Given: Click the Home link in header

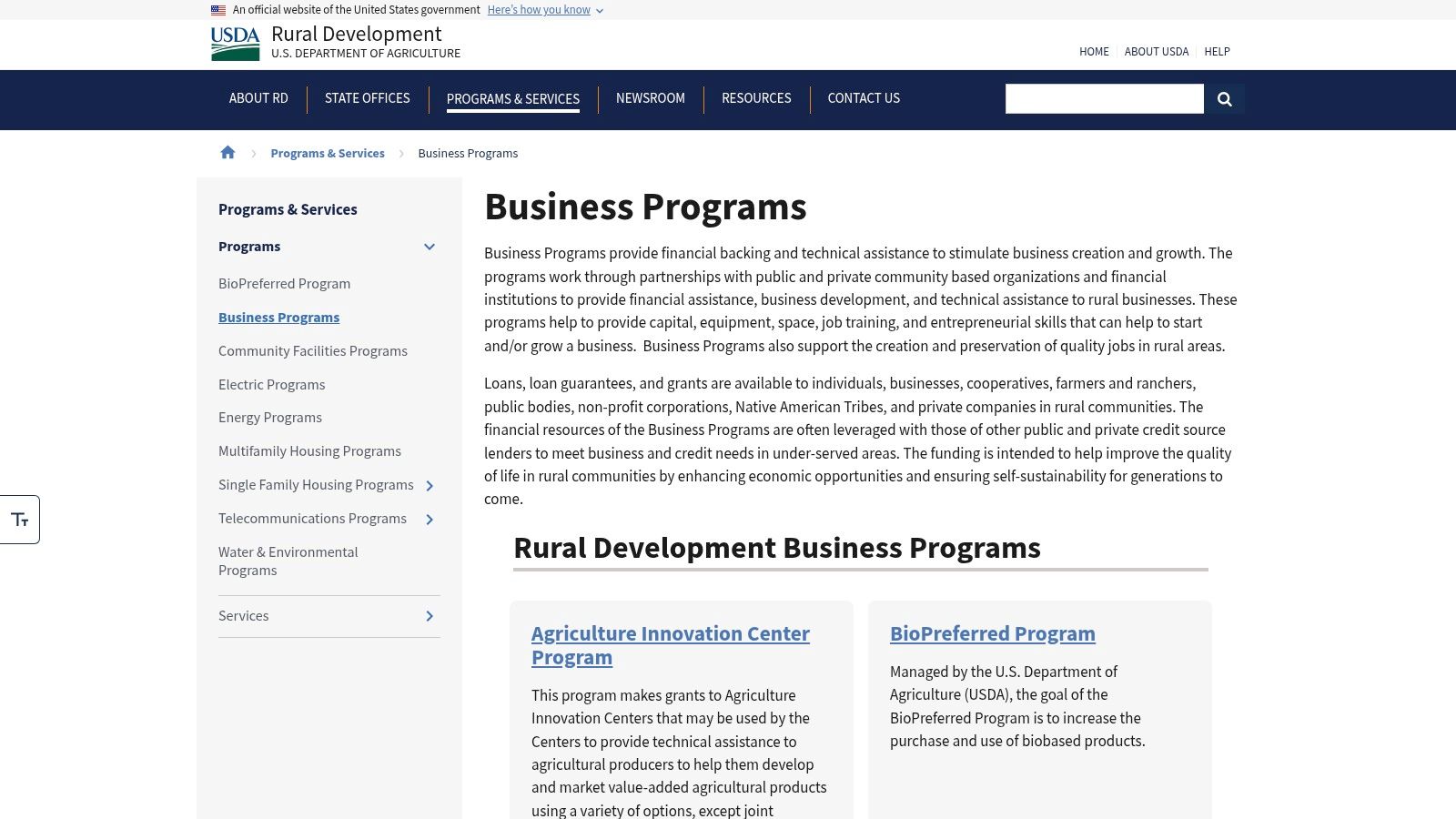Looking at the screenshot, I should coord(1094,52).
